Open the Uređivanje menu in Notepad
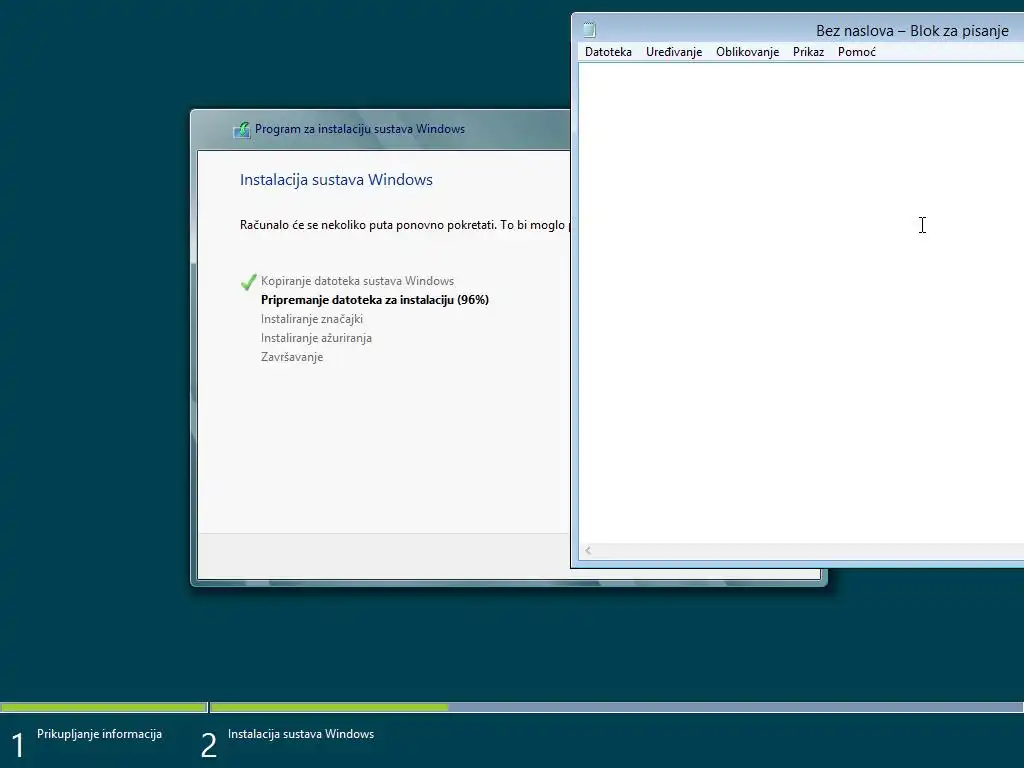1024x768 pixels. tap(673, 52)
